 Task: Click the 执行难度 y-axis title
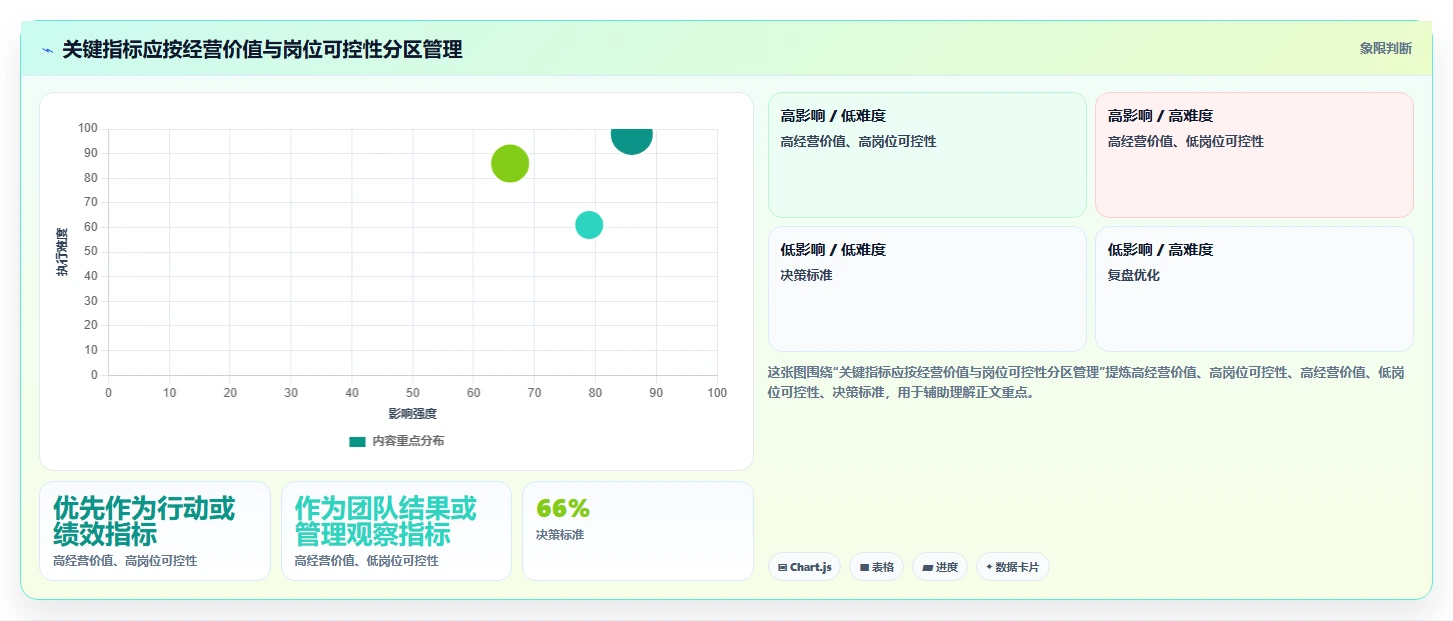tap(62, 252)
